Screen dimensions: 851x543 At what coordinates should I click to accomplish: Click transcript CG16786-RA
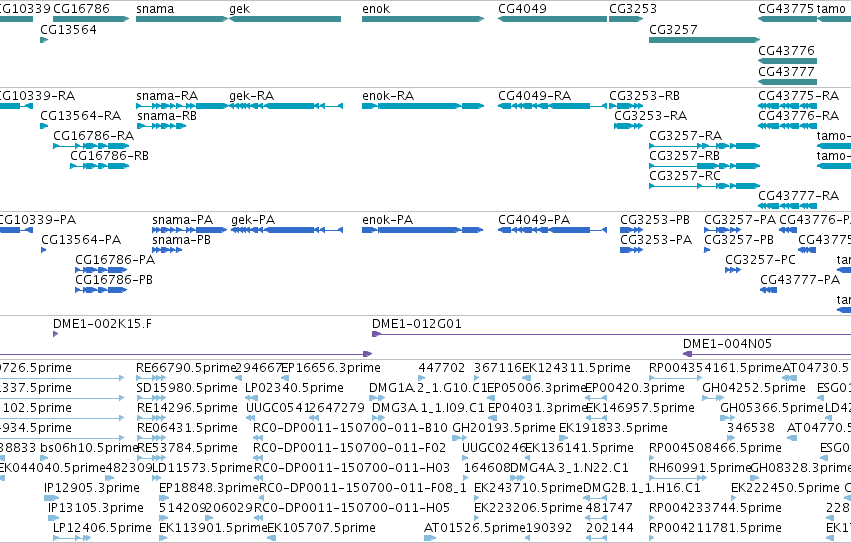coord(91,146)
